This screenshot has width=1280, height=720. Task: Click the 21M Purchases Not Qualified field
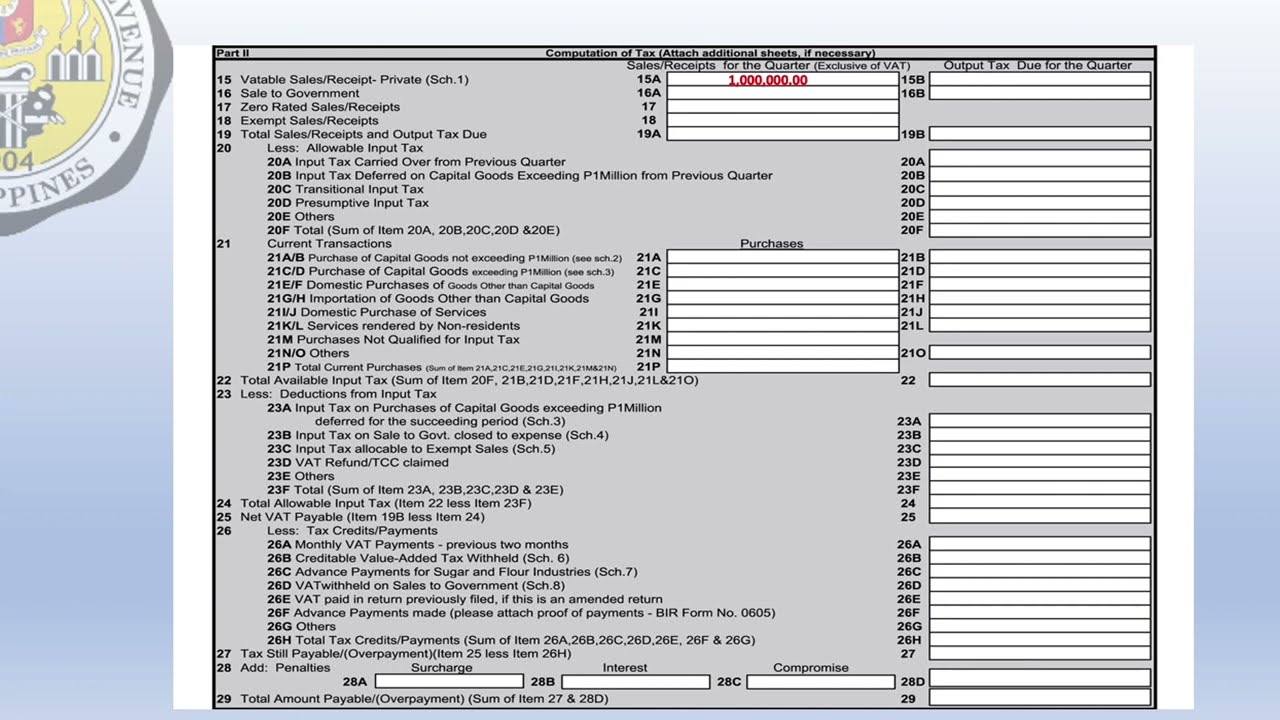783,339
